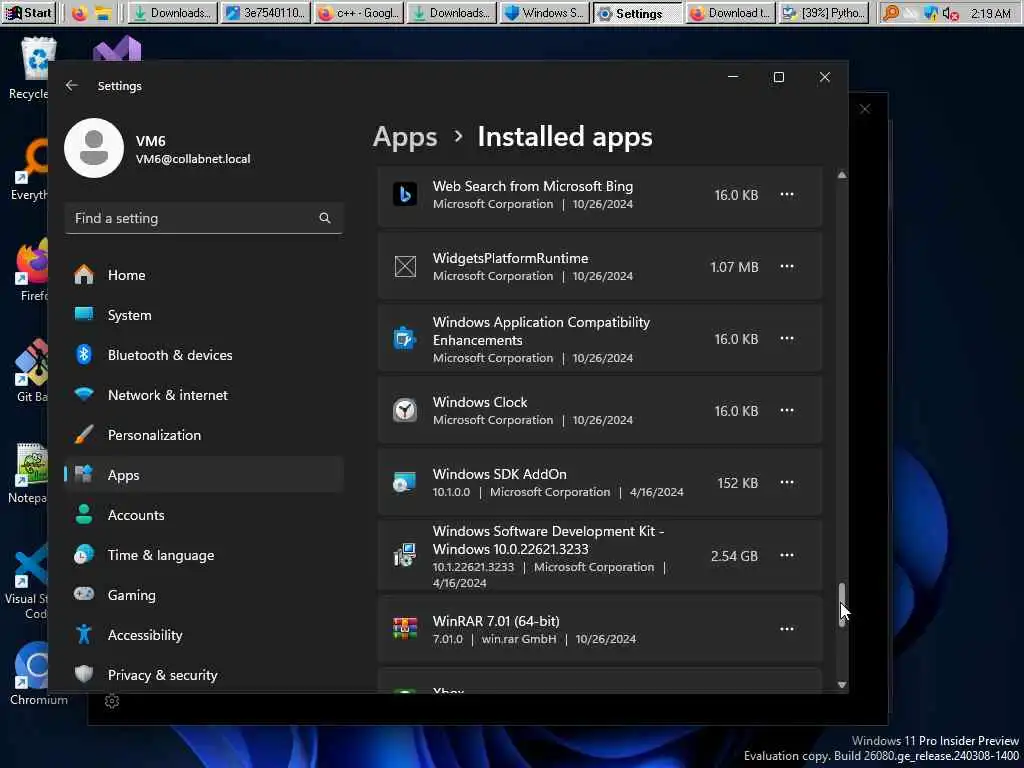Click the Apps breadcrumb link
This screenshot has height=768, width=1024.
[x=405, y=137]
